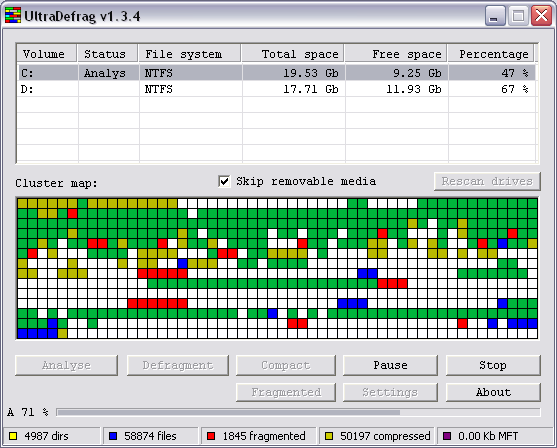Open the Settings dialog
The width and height of the screenshot is (557, 448).
coord(390,392)
